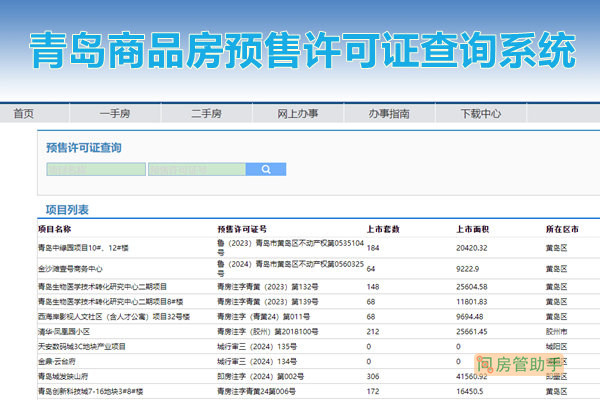600x400 pixels.
Task: Click the 城阳区 district cell
Action: click(556, 346)
